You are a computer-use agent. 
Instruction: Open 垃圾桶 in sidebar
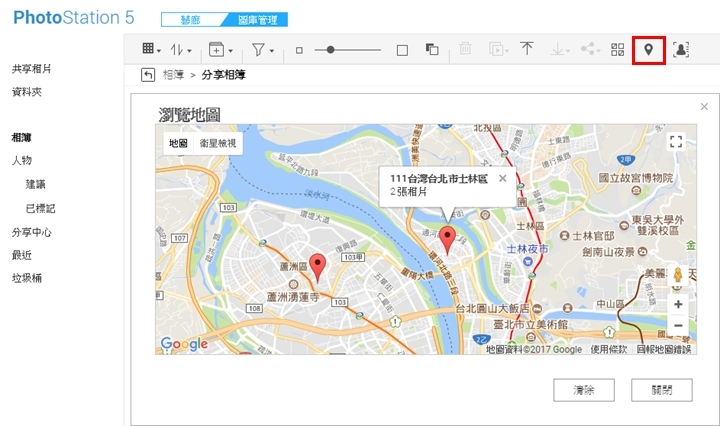click(x=27, y=278)
